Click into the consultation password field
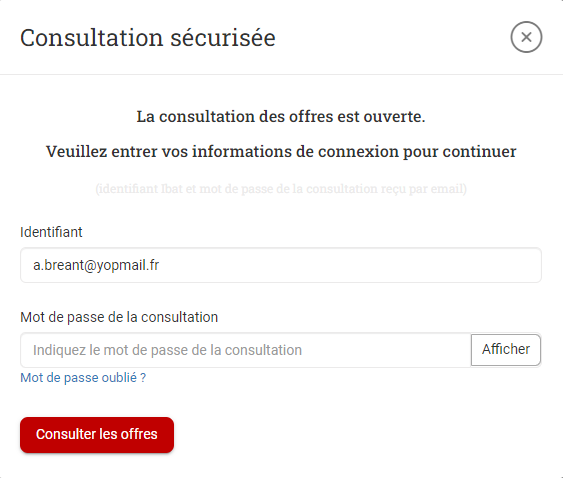 click(x=246, y=350)
